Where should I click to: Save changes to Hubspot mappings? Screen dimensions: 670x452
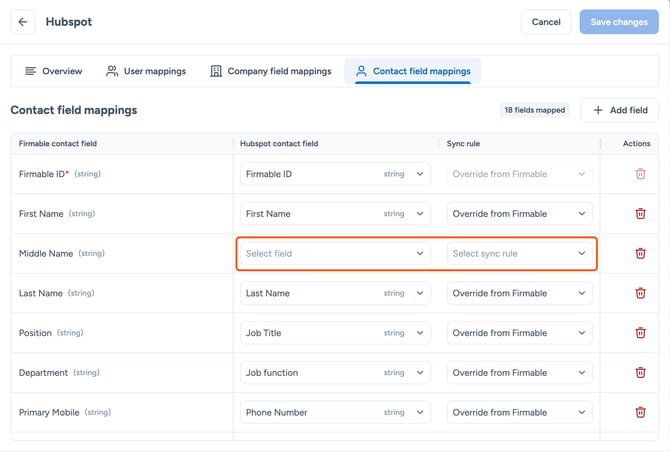[619, 22]
